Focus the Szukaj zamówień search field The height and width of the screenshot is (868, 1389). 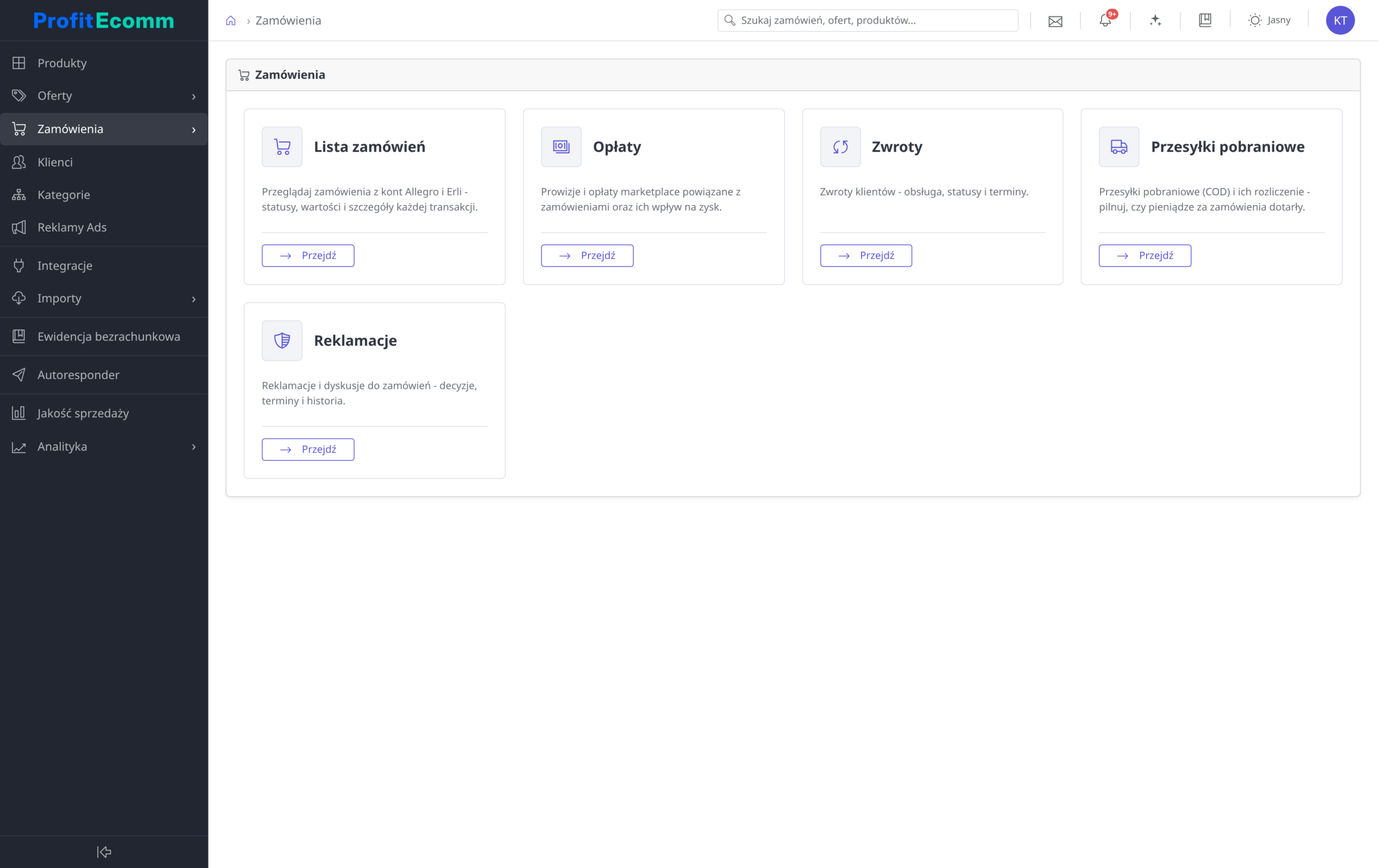(867, 21)
